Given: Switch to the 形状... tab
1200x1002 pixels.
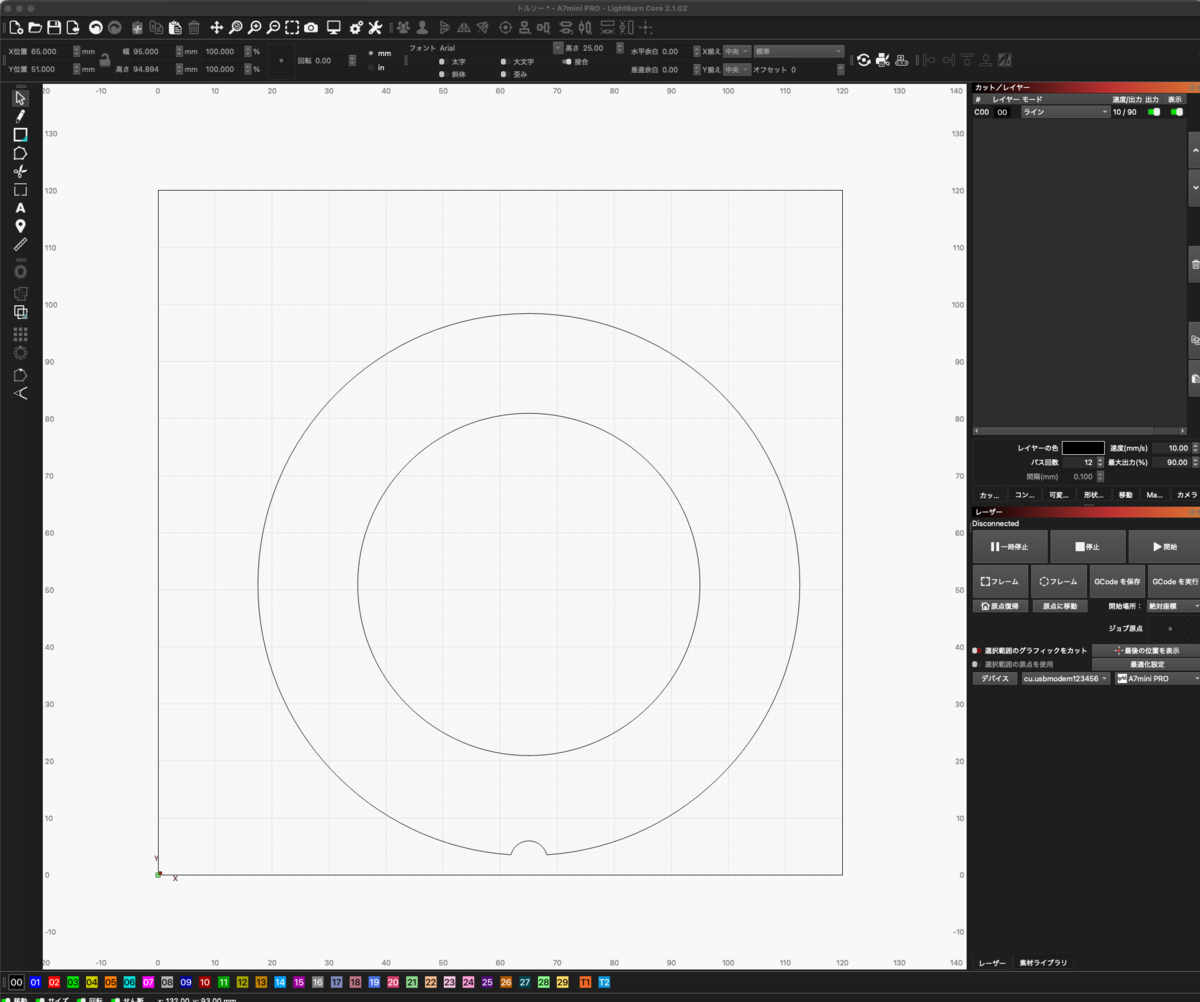Looking at the screenshot, I should 1093,495.
